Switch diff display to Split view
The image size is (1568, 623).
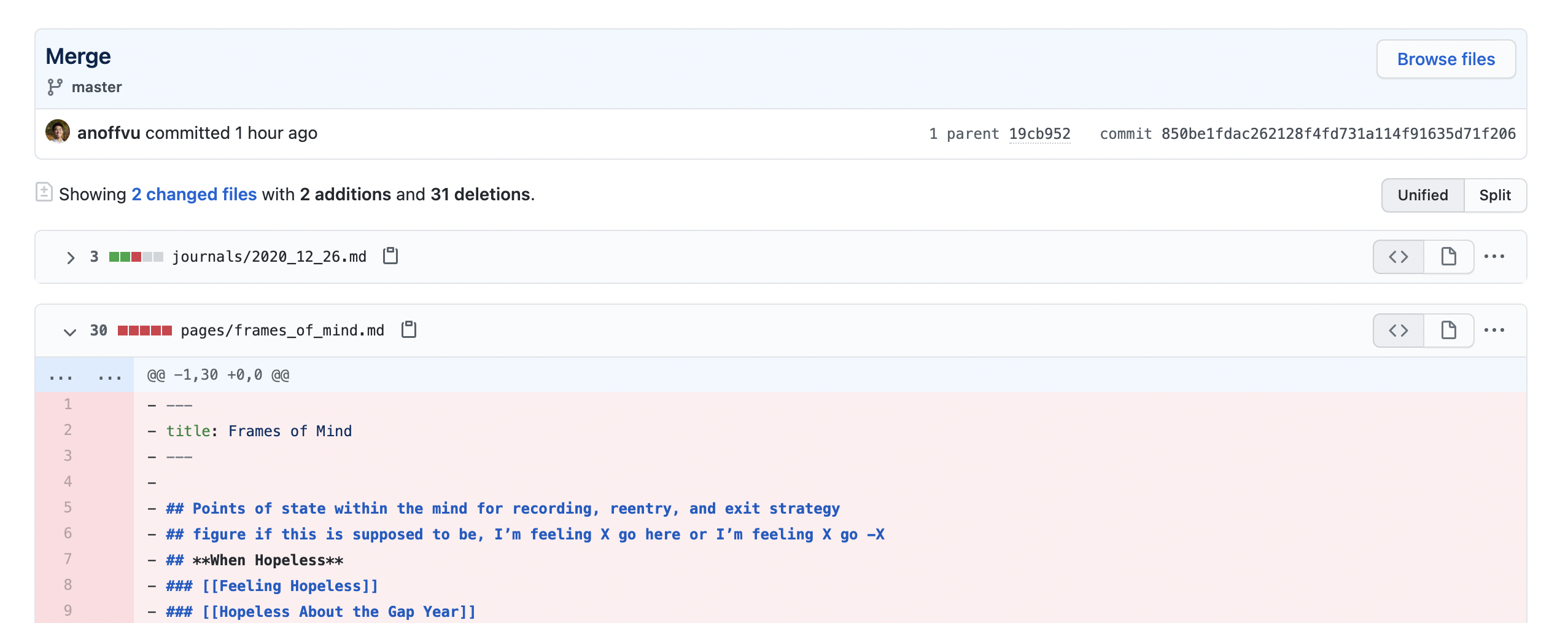1496,195
